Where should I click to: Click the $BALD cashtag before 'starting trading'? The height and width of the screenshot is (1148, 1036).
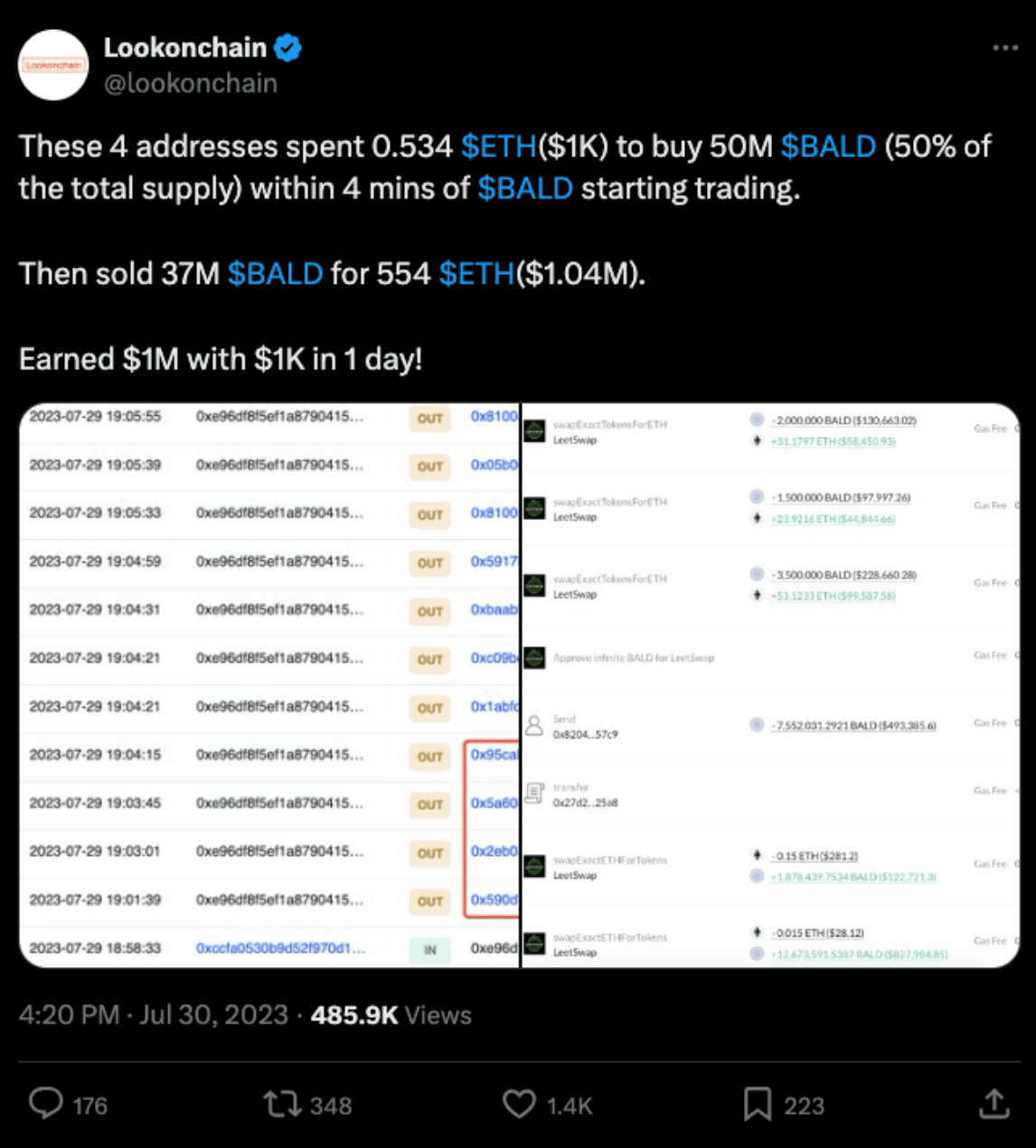525,188
